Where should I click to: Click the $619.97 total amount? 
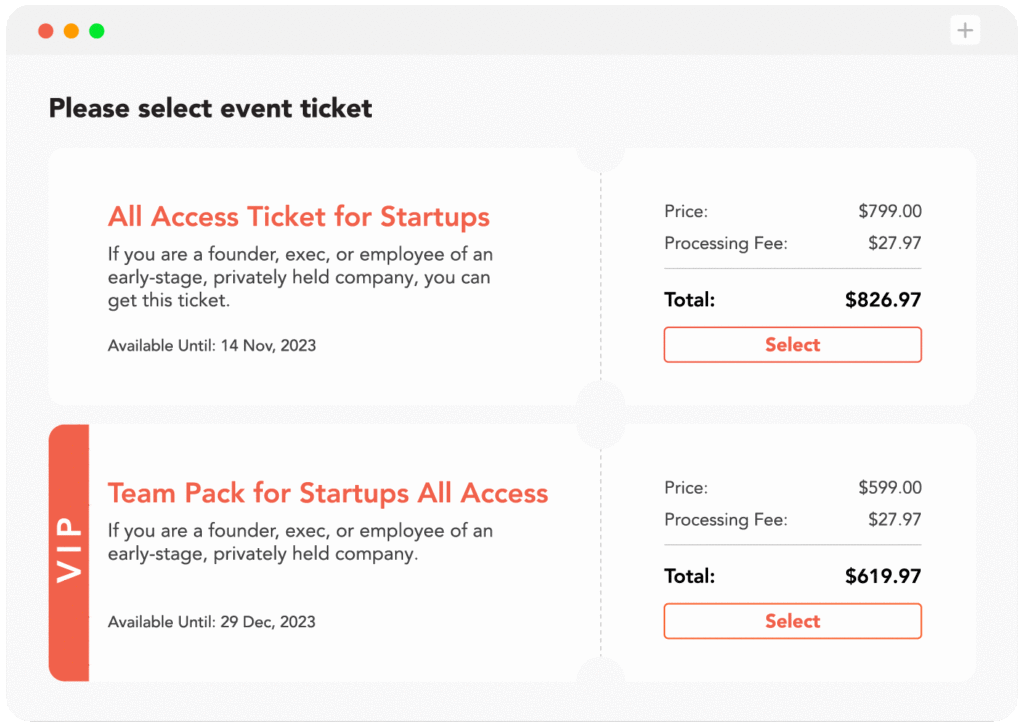point(886,576)
